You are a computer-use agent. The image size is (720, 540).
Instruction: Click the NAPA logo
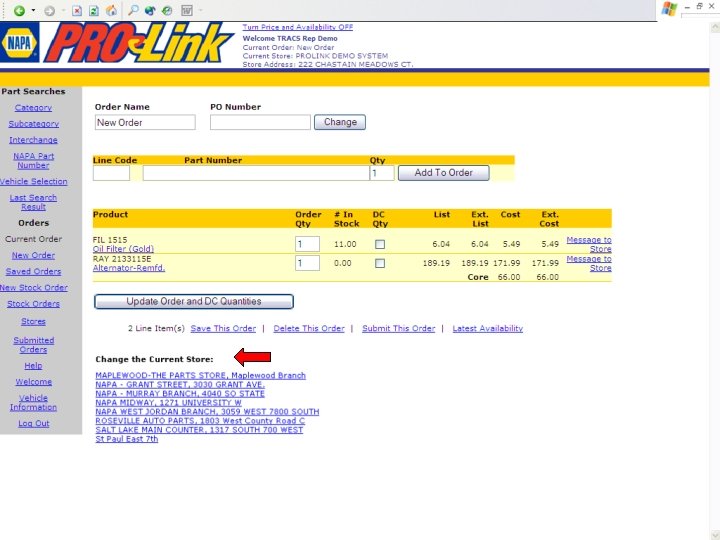(19, 43)
